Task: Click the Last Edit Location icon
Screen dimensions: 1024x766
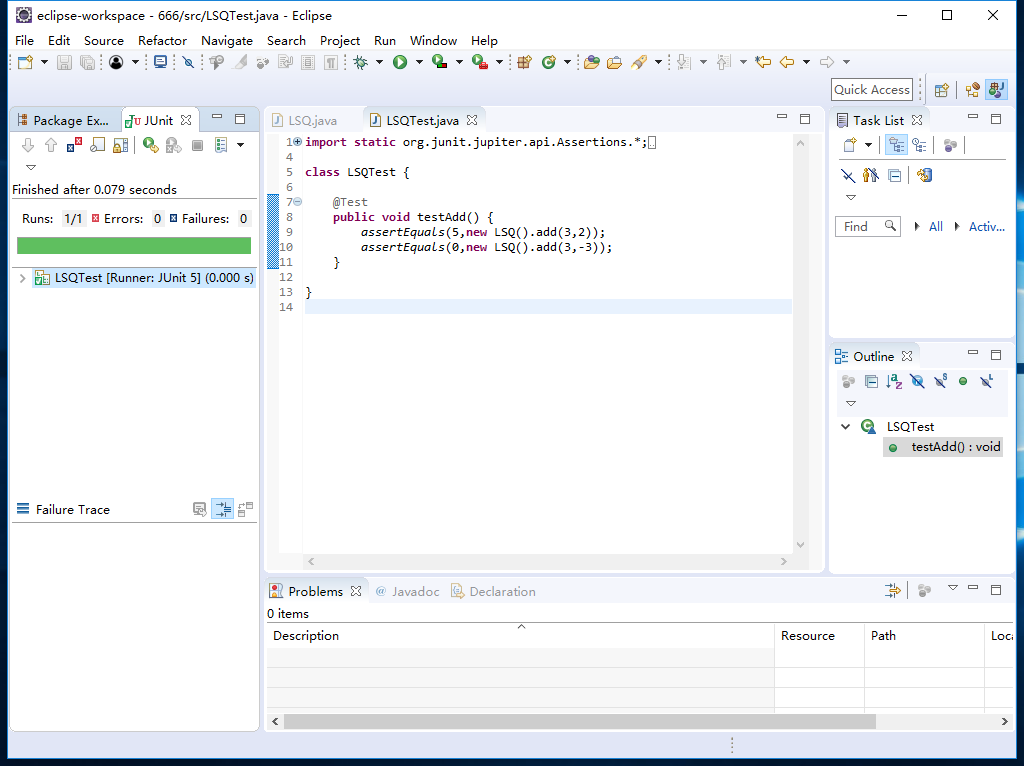Action: pos(762,62)
